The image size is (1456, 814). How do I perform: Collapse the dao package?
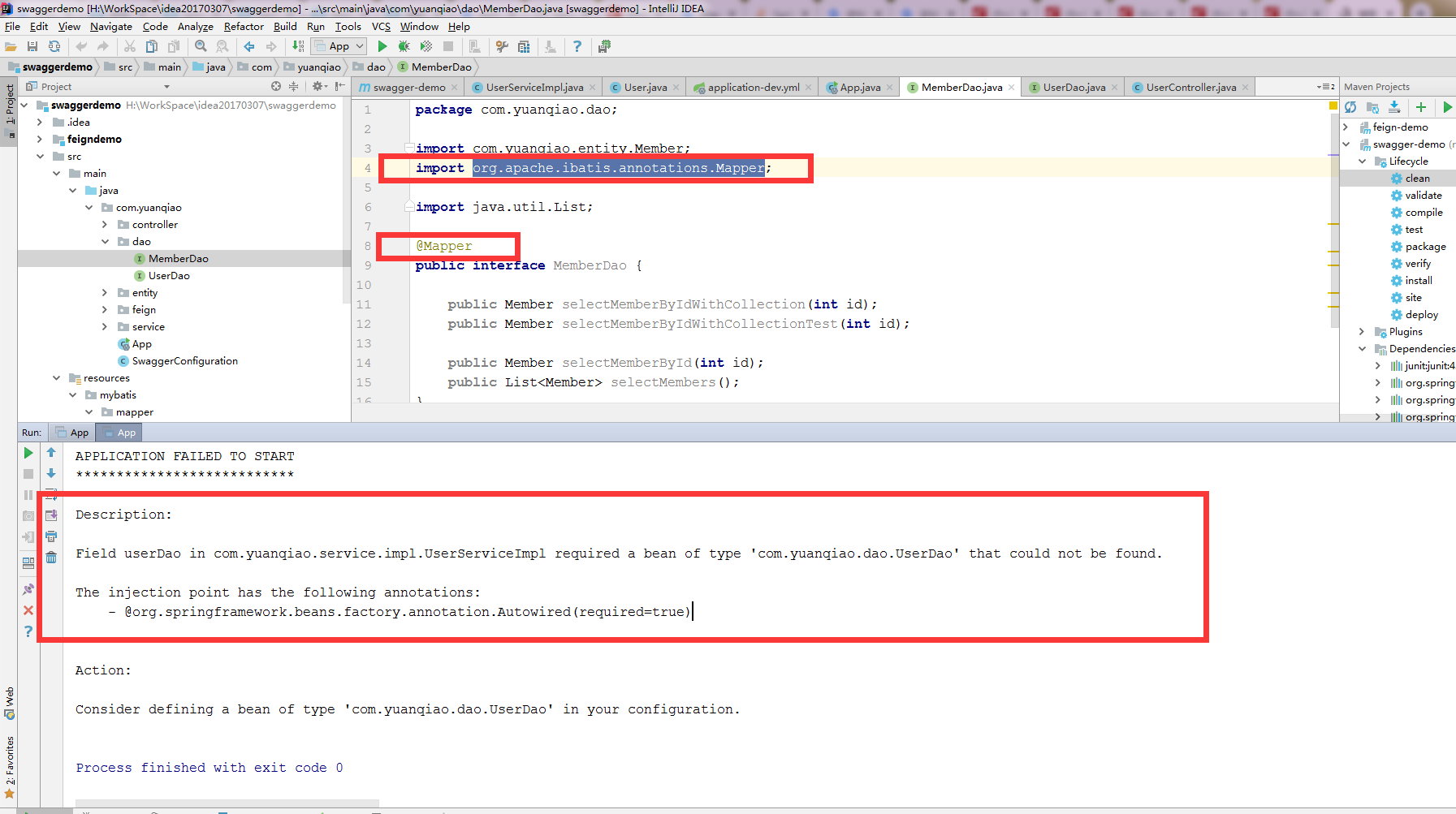point(105,242)
